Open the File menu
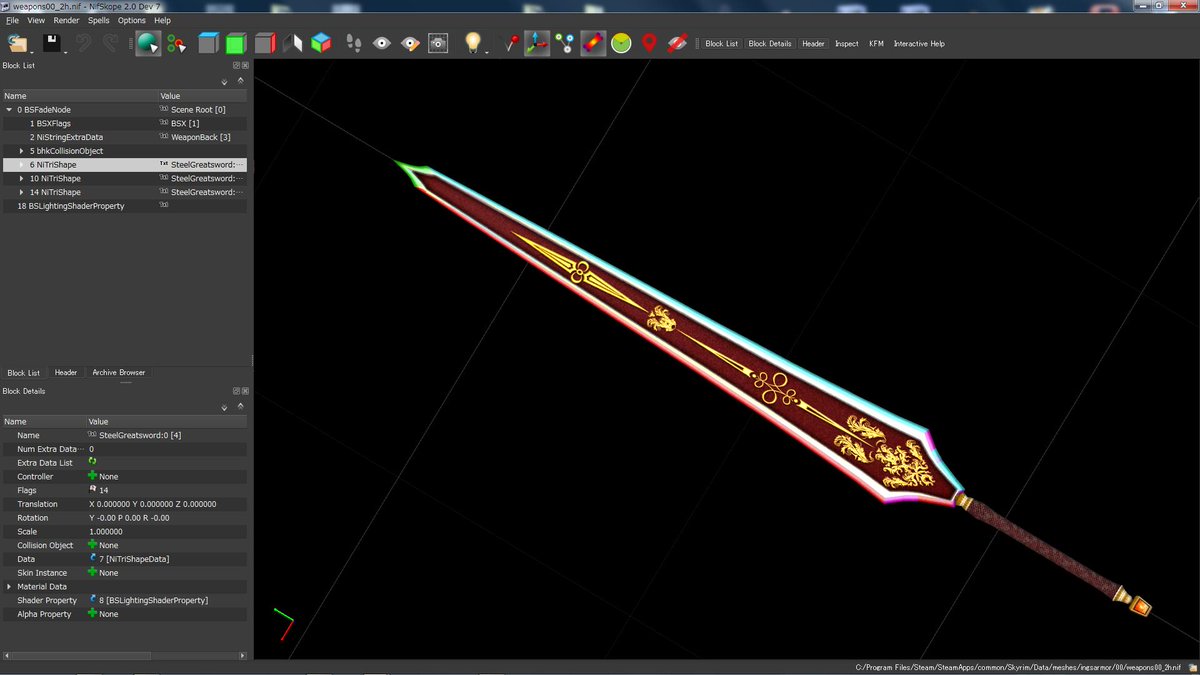The width and height of the screenshot is (1200, 675). point(12,20)
